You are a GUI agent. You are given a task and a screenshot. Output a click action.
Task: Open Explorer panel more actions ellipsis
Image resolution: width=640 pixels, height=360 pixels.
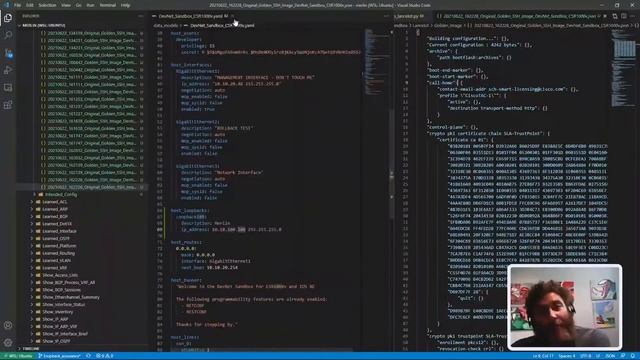point(141,16)
